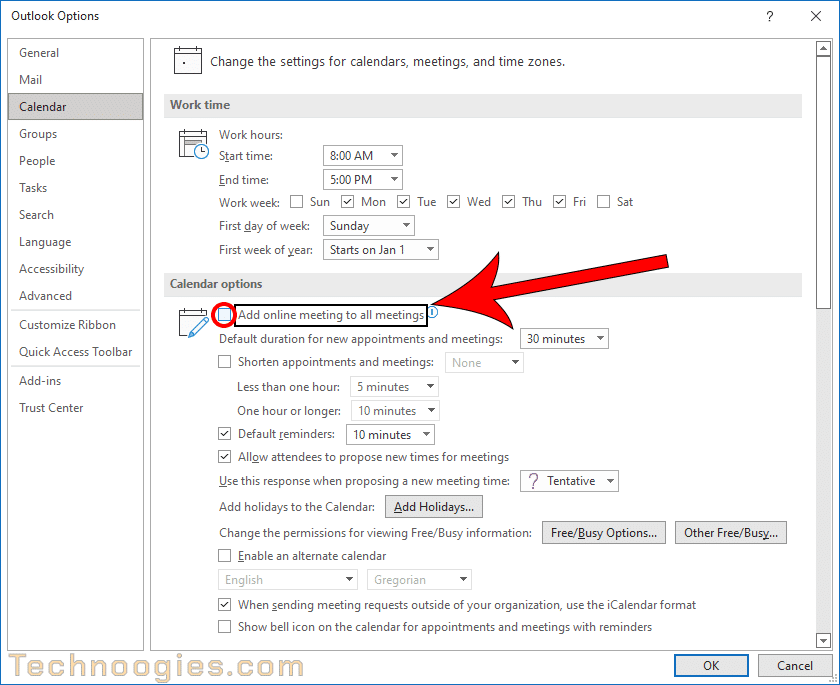Open the default duration 30 minutes dropdown
The image size is (840, 685).
click(x=564, y=339)
